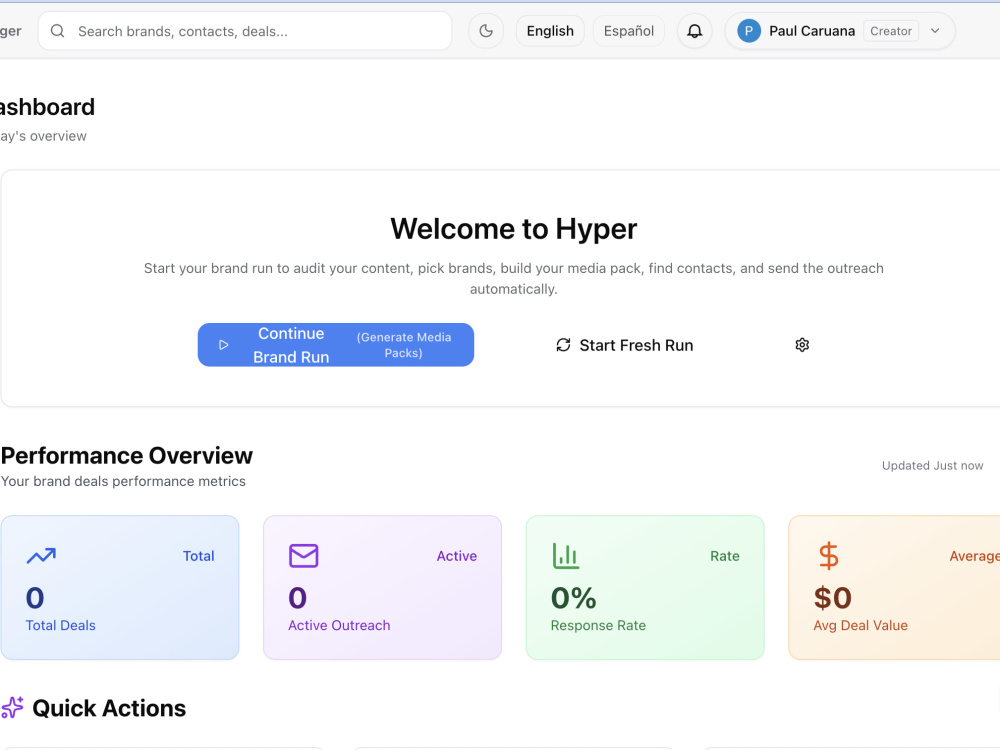Image resolution: width=1000 pixels, height=750 pixels.
Task: Click the Creator role badge
Action: point(891,31)
